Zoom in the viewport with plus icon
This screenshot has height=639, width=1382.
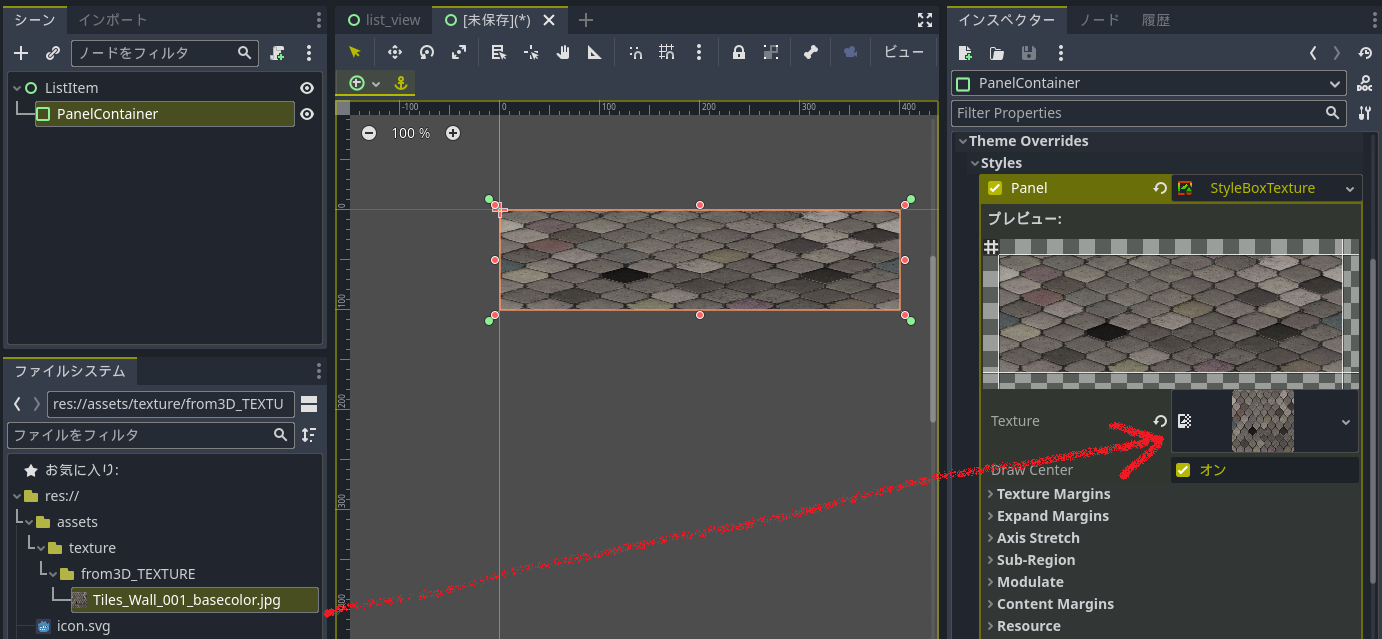tap(453, 133)
